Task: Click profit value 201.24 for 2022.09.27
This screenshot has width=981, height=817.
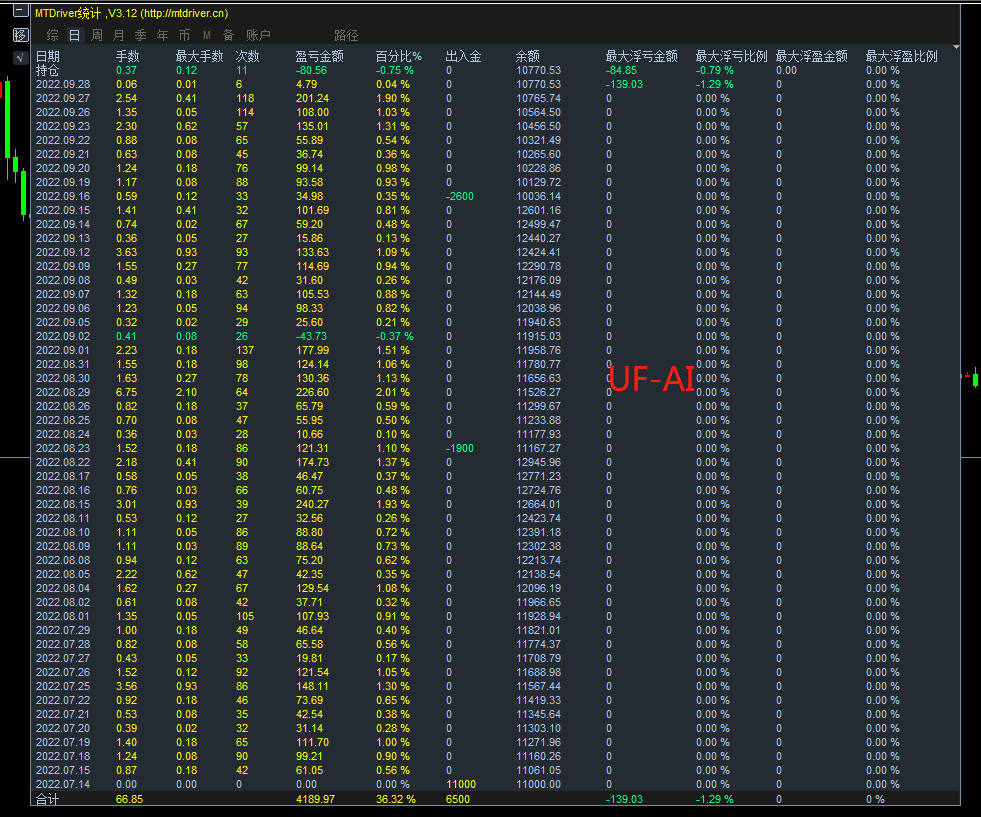Action: (313, 98)
